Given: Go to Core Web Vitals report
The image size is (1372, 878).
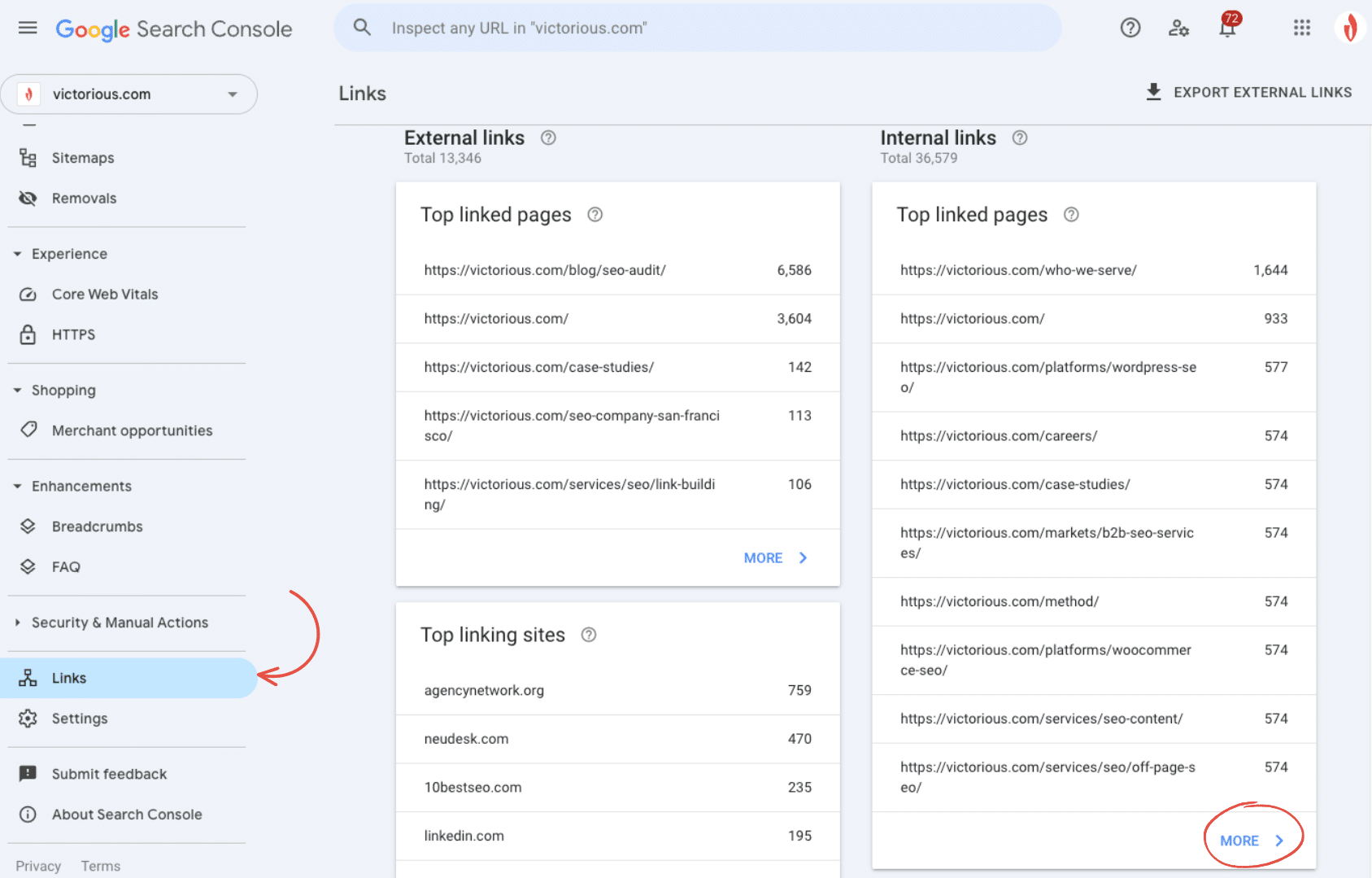Looking at the screenshot, I should pyautogui.click(x=105, y=295).
